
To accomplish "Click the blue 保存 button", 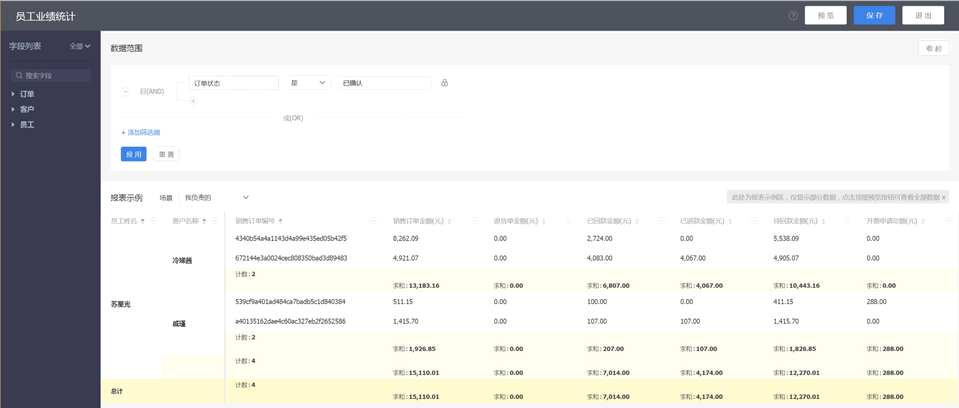I will (x=874, y=16).
